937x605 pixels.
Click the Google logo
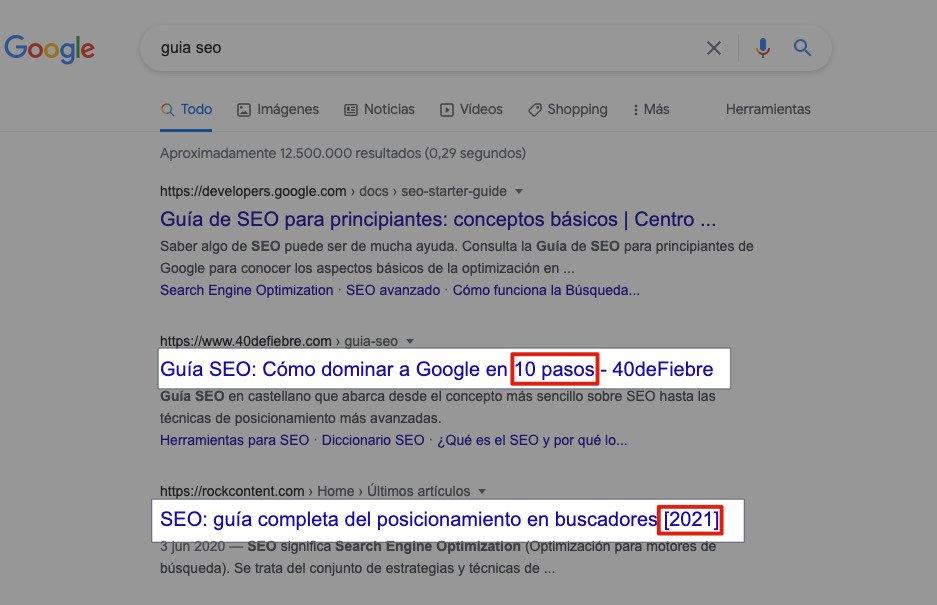[50, 48]
